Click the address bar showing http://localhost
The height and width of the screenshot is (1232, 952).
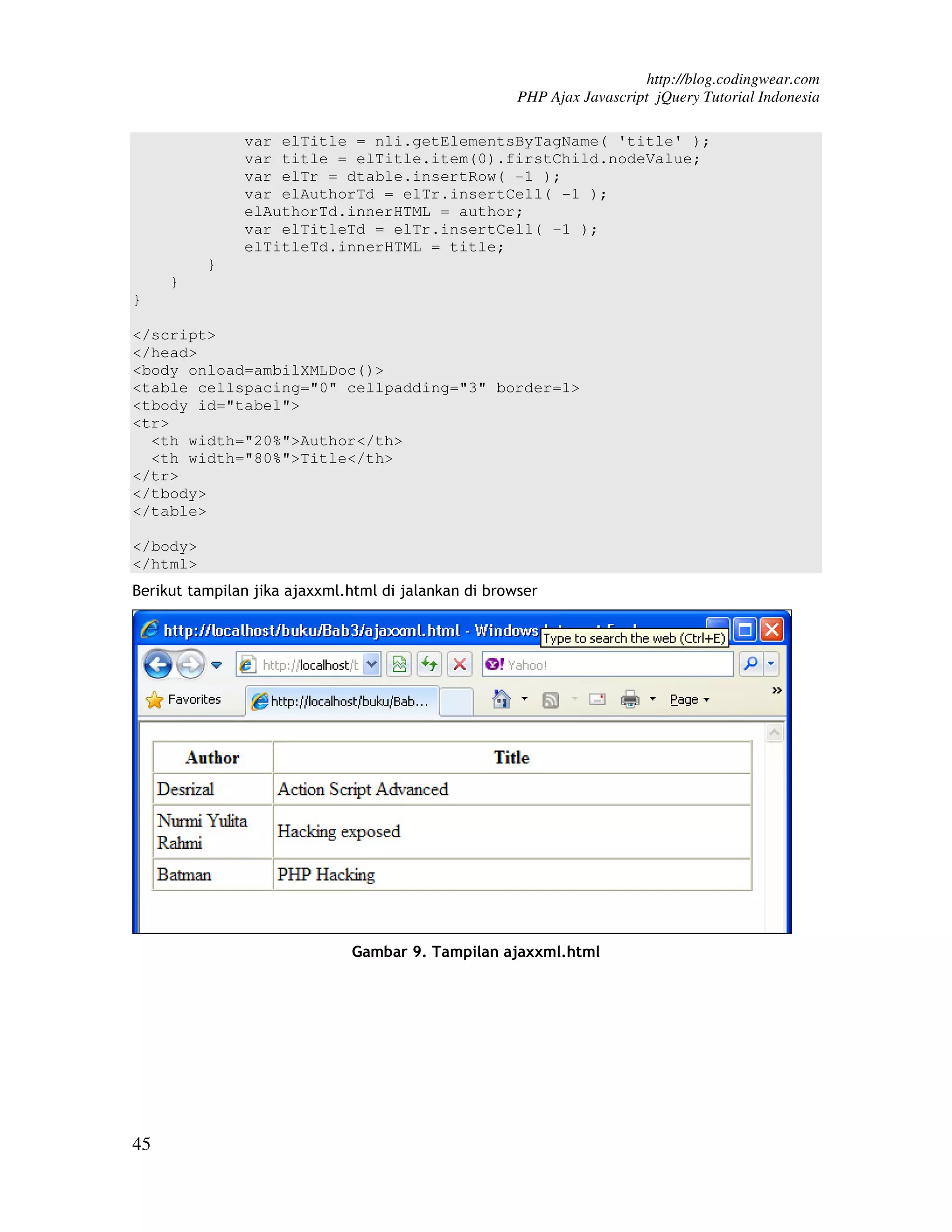tap(308, 664)
